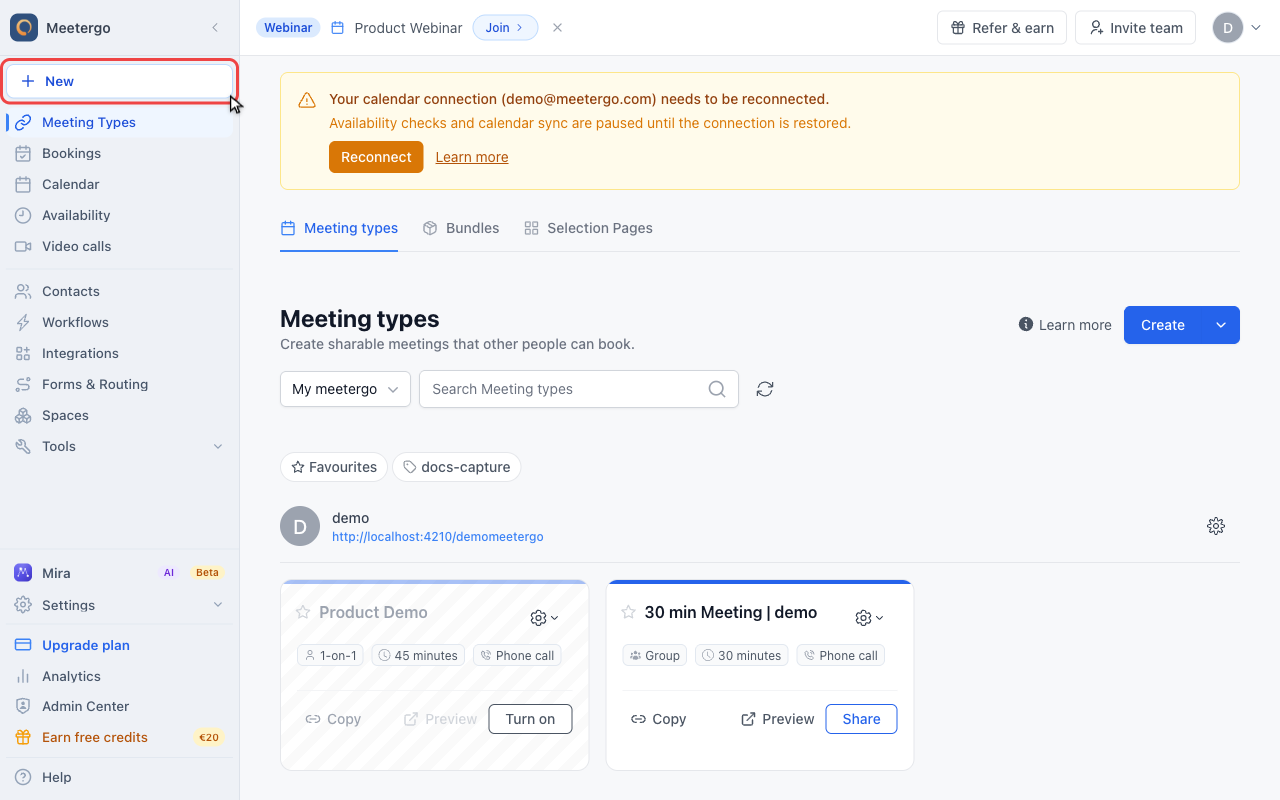Open the localhost demomeetergo profile link

(x=438, y=537)
